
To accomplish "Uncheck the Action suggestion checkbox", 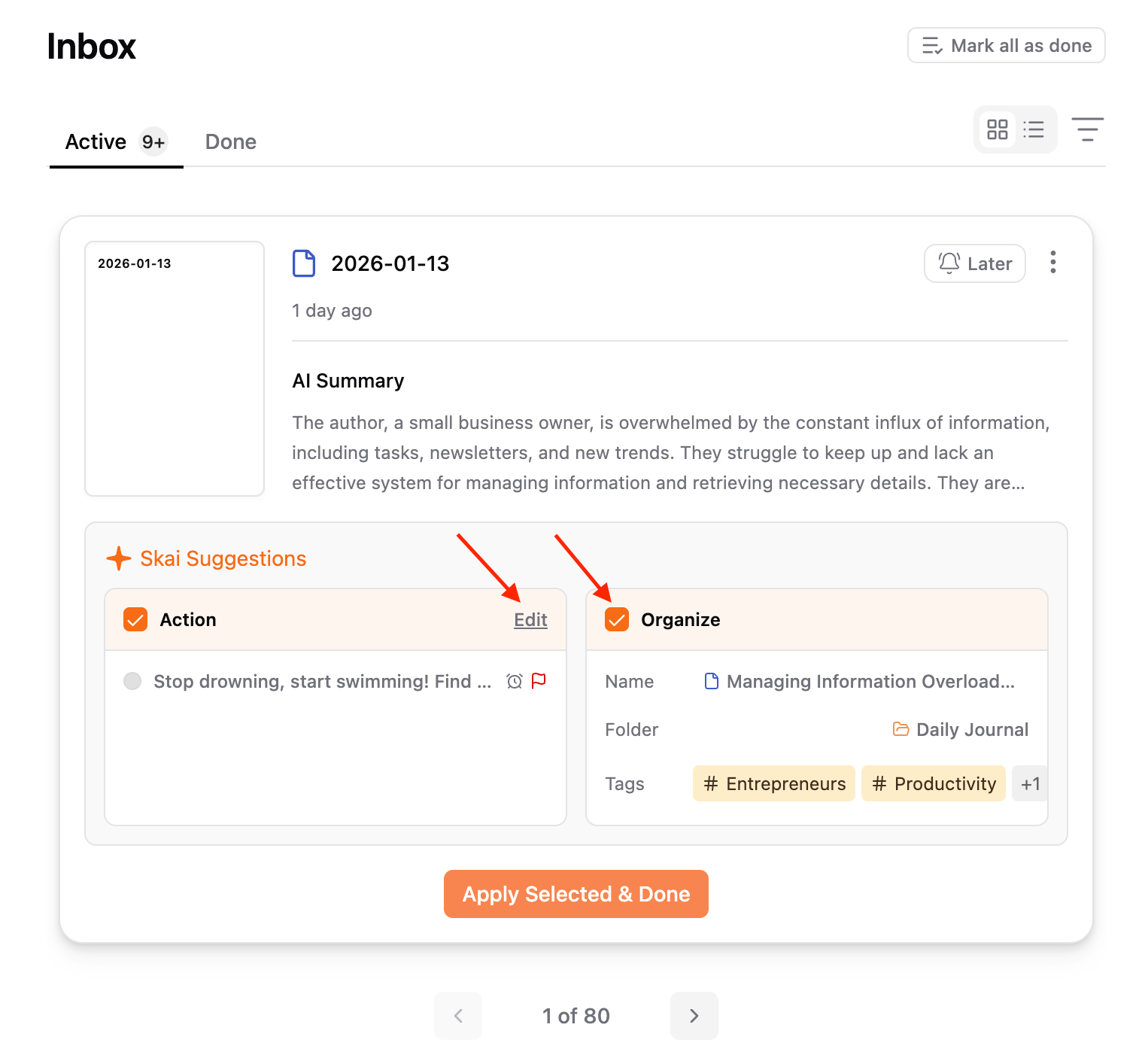I will [x=135, y=619].
